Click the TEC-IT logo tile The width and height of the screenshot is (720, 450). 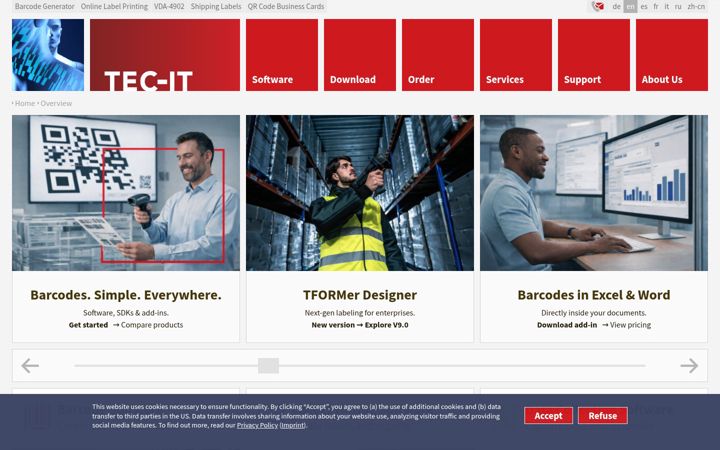[x=165, y=55]
